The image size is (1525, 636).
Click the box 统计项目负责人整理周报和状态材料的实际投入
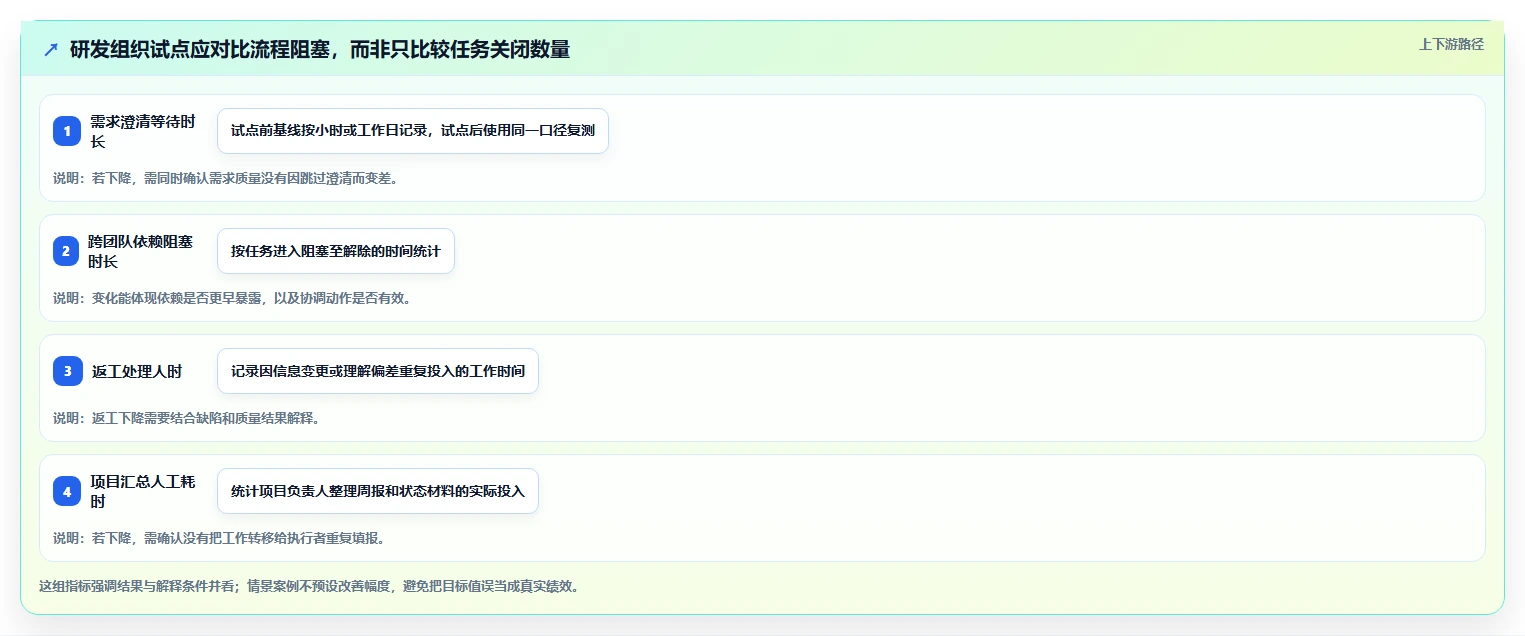[378, 491]
